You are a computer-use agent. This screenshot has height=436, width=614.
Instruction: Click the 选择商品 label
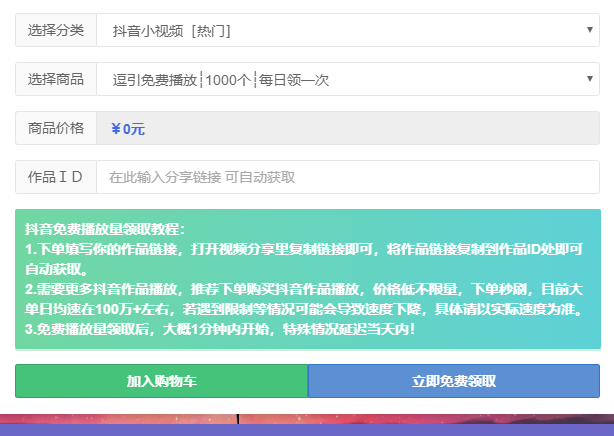56,79
